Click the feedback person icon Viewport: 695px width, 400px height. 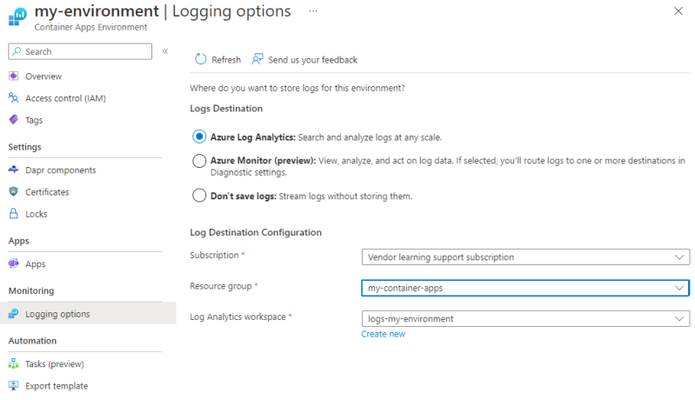pyautogui.click(x=258, y=59)
